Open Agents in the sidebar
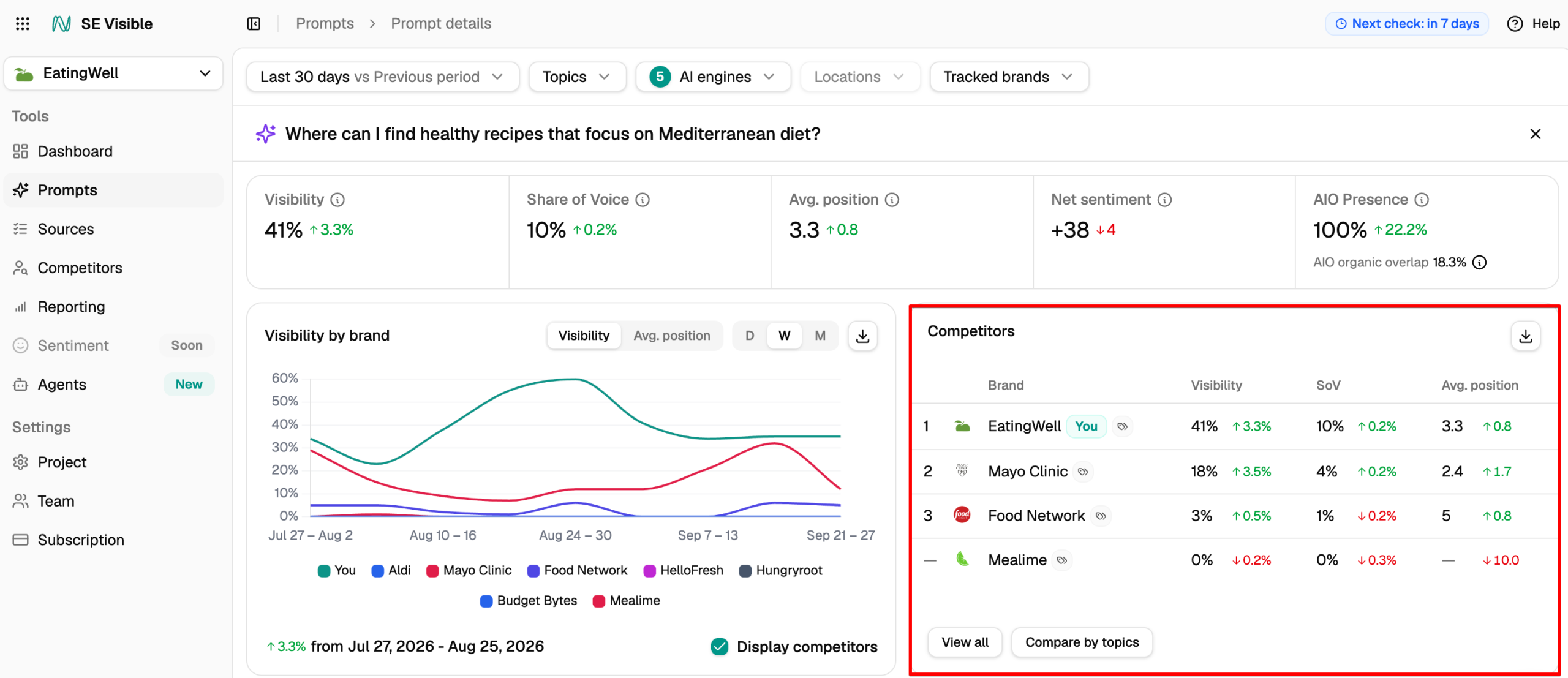 (113, 385)
